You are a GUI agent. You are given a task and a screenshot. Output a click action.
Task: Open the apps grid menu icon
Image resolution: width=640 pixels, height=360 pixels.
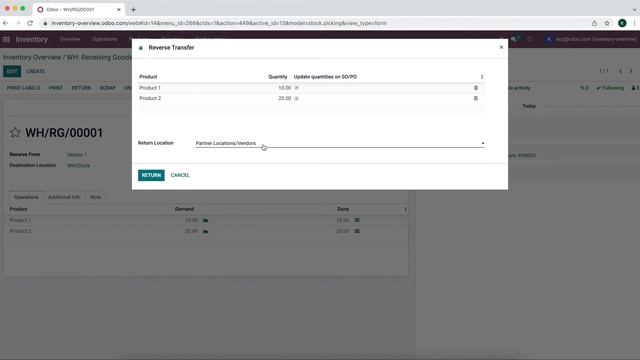click(x=7, y=39)
